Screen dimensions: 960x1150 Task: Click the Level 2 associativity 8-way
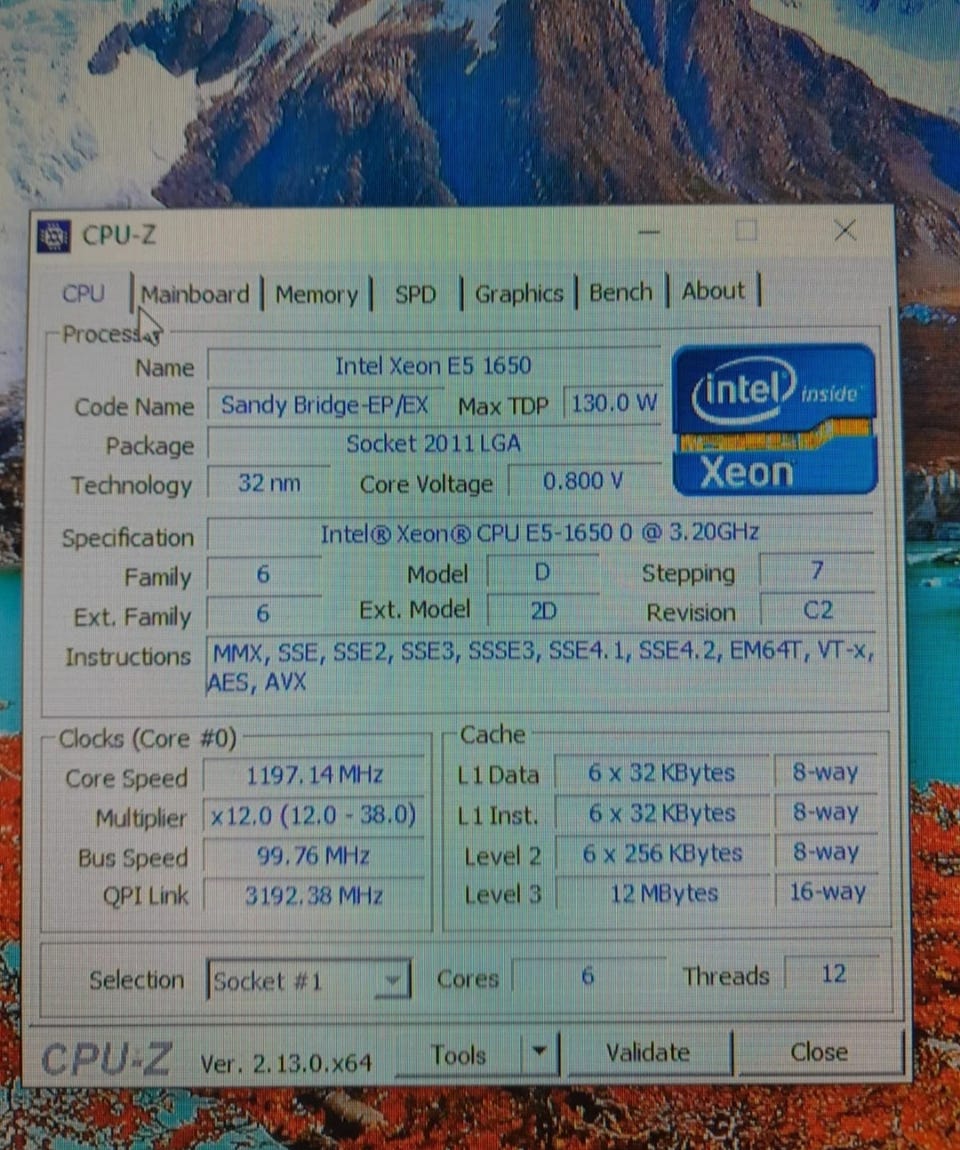click(x=826, y=852)
